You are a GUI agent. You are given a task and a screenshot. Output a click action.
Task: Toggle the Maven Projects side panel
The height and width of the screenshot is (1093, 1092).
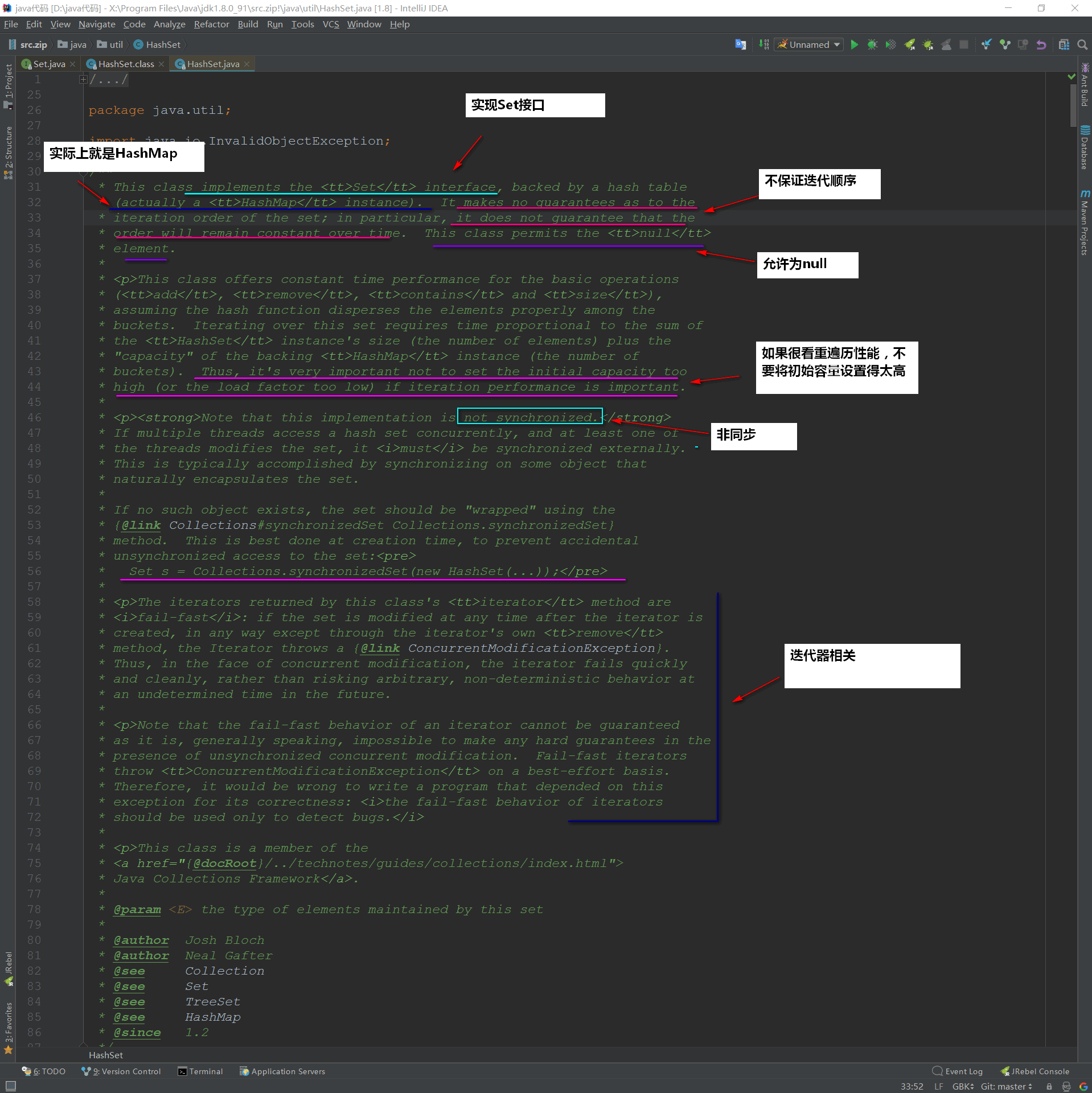(x=1084, y=222)
